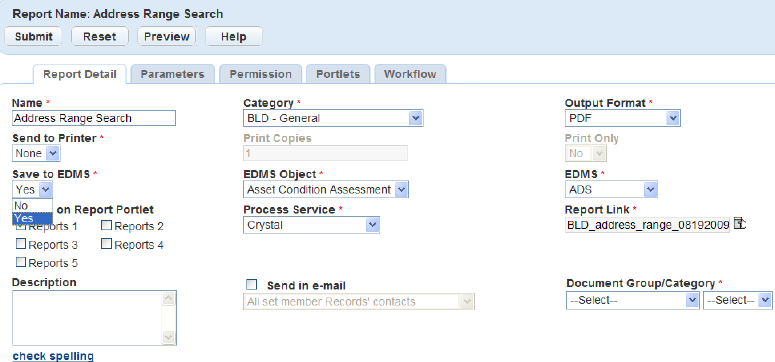775x362 pixels.
Task: Choose Yes option in the open dropdown
Action: point(32,218)
